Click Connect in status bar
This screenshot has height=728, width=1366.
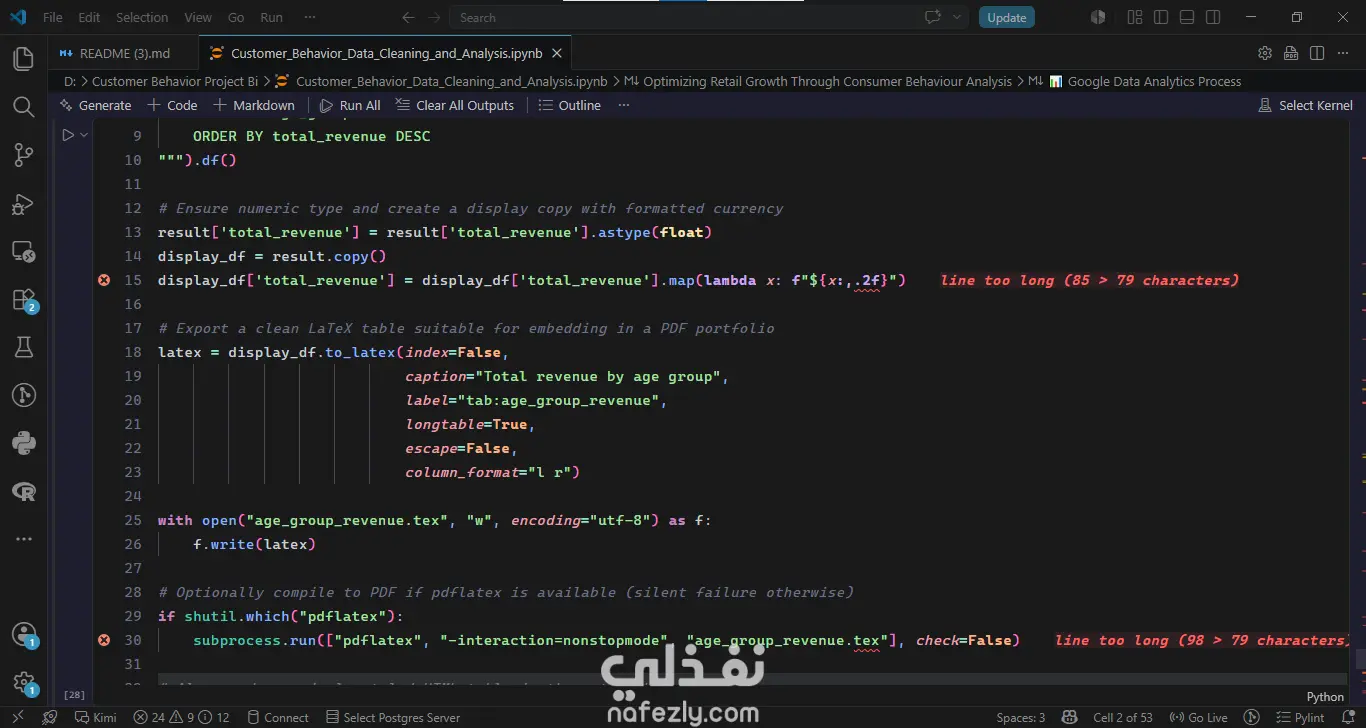click(278, 717)
